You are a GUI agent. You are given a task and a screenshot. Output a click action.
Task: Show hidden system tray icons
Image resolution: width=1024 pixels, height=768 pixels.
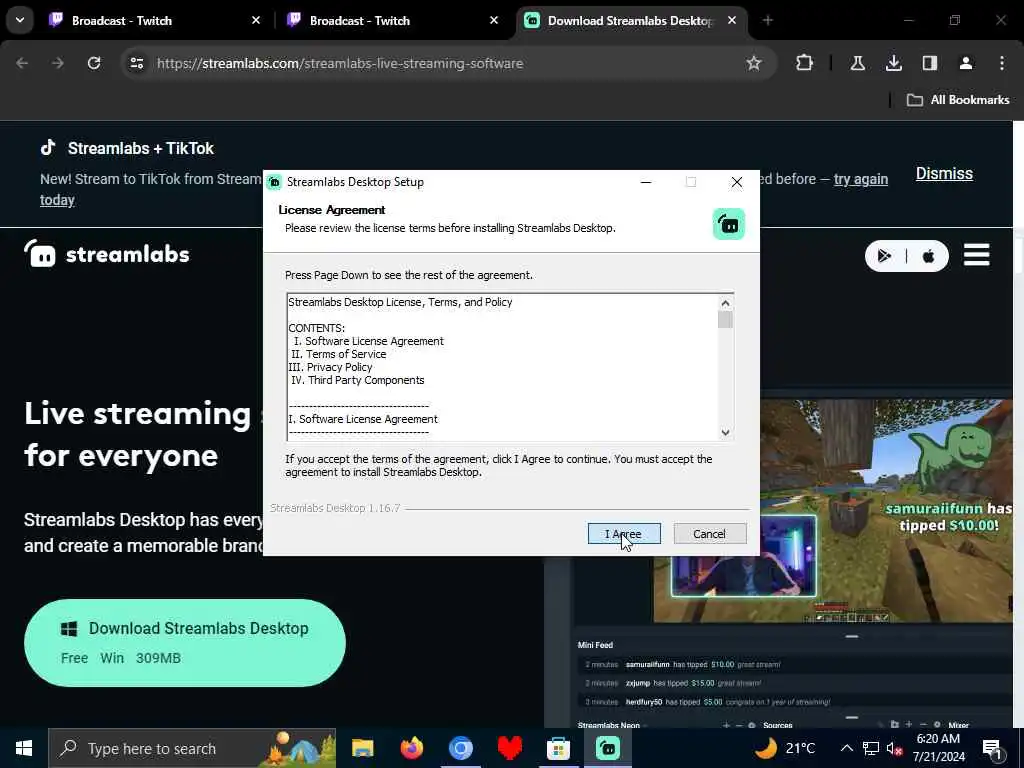tap(846, 748)
